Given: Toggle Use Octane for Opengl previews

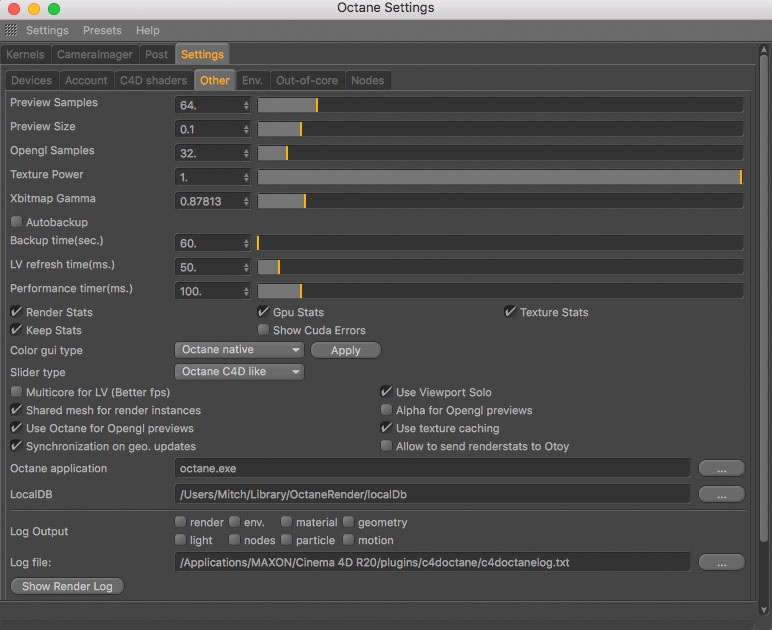Looking at the screenshot, I should [x=16, y=428].
